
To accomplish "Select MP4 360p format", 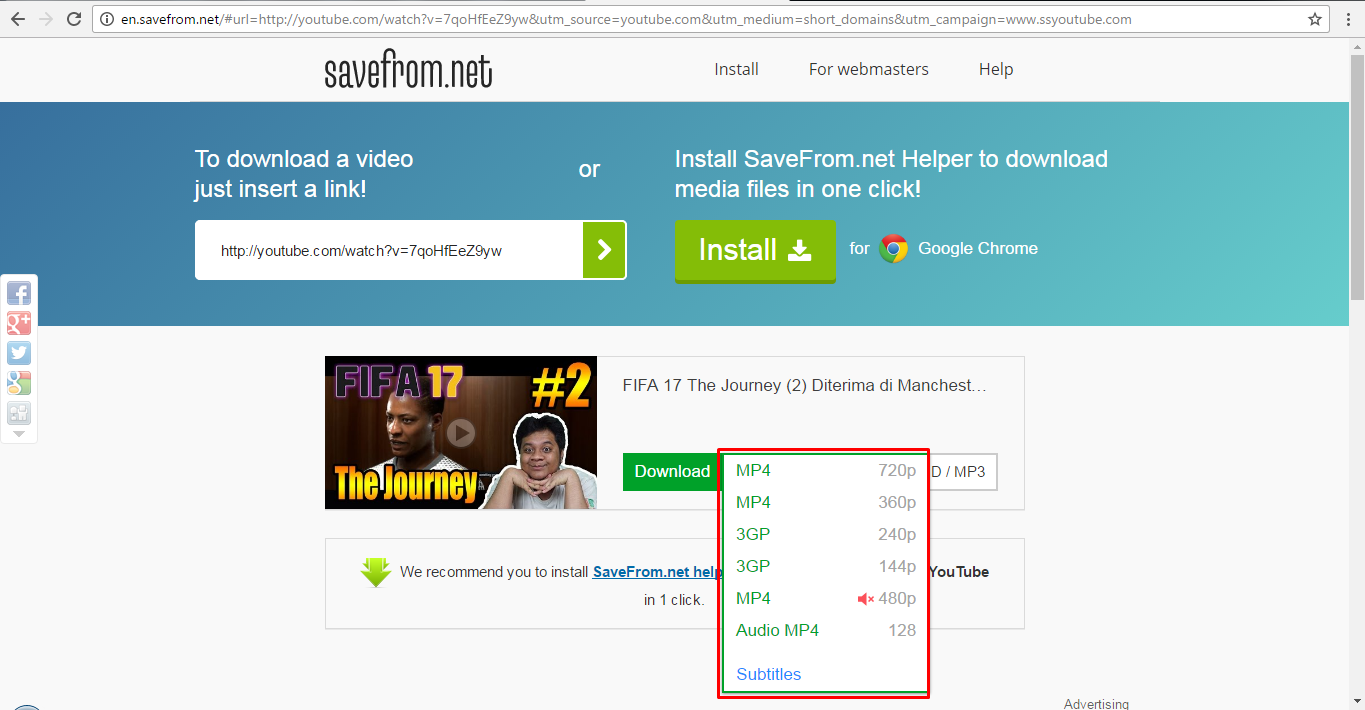I will pos(826,502).
